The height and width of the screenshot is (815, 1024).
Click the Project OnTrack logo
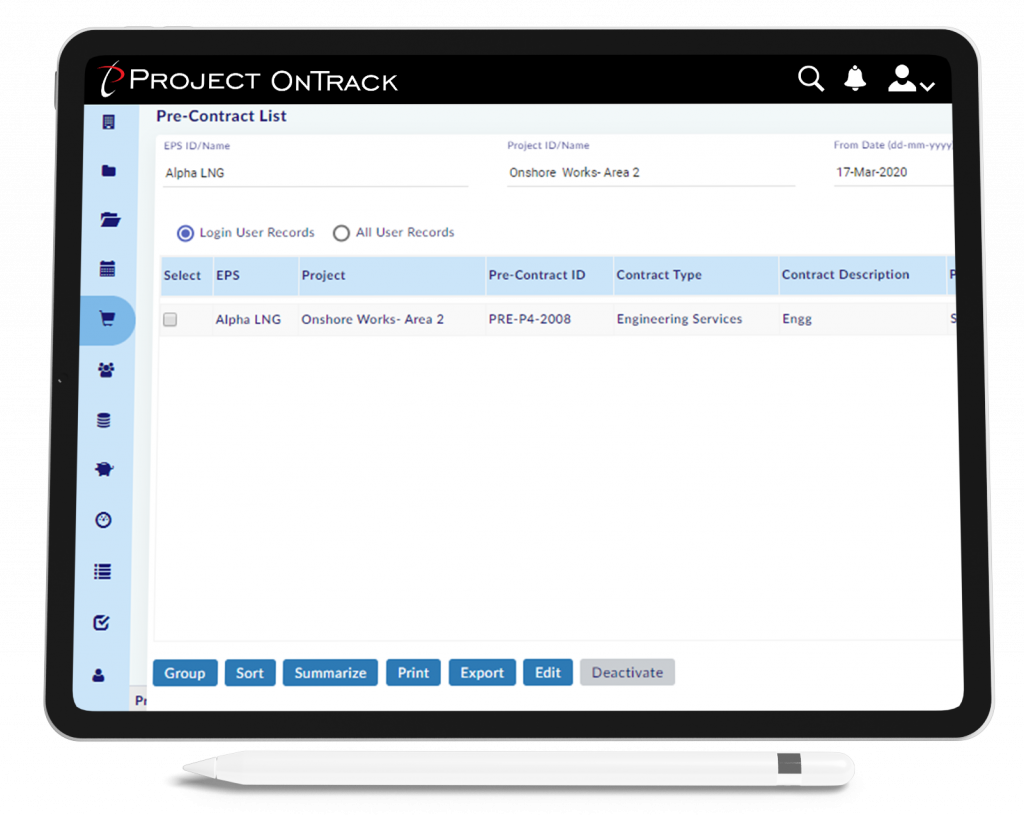point(248,80)
